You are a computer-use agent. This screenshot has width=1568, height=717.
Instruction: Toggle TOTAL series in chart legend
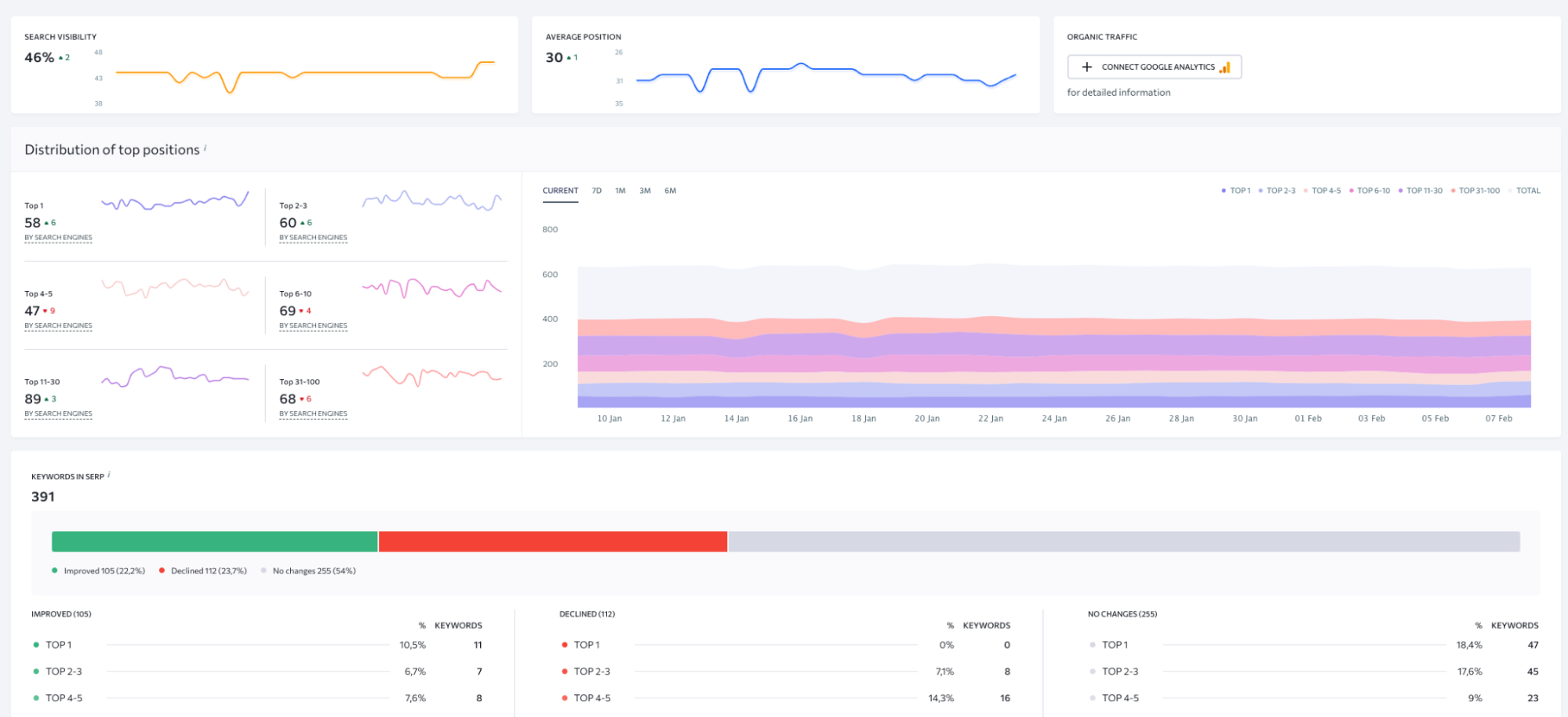pos(1524,191)
